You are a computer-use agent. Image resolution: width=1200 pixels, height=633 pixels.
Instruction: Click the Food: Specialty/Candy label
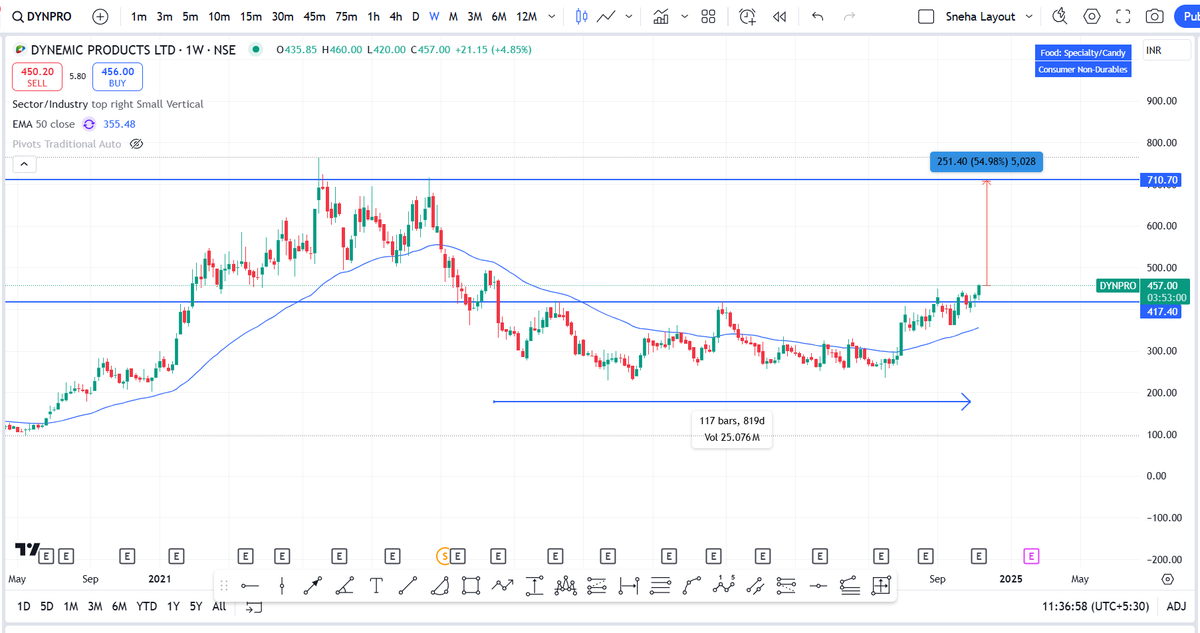point(1083,52)
